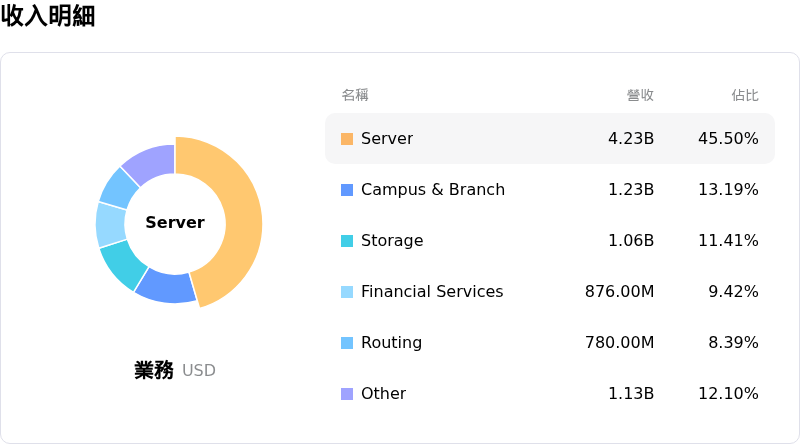Click the Server label in donut center
Screen dimensions: 800x444
[x=175, y=223]
